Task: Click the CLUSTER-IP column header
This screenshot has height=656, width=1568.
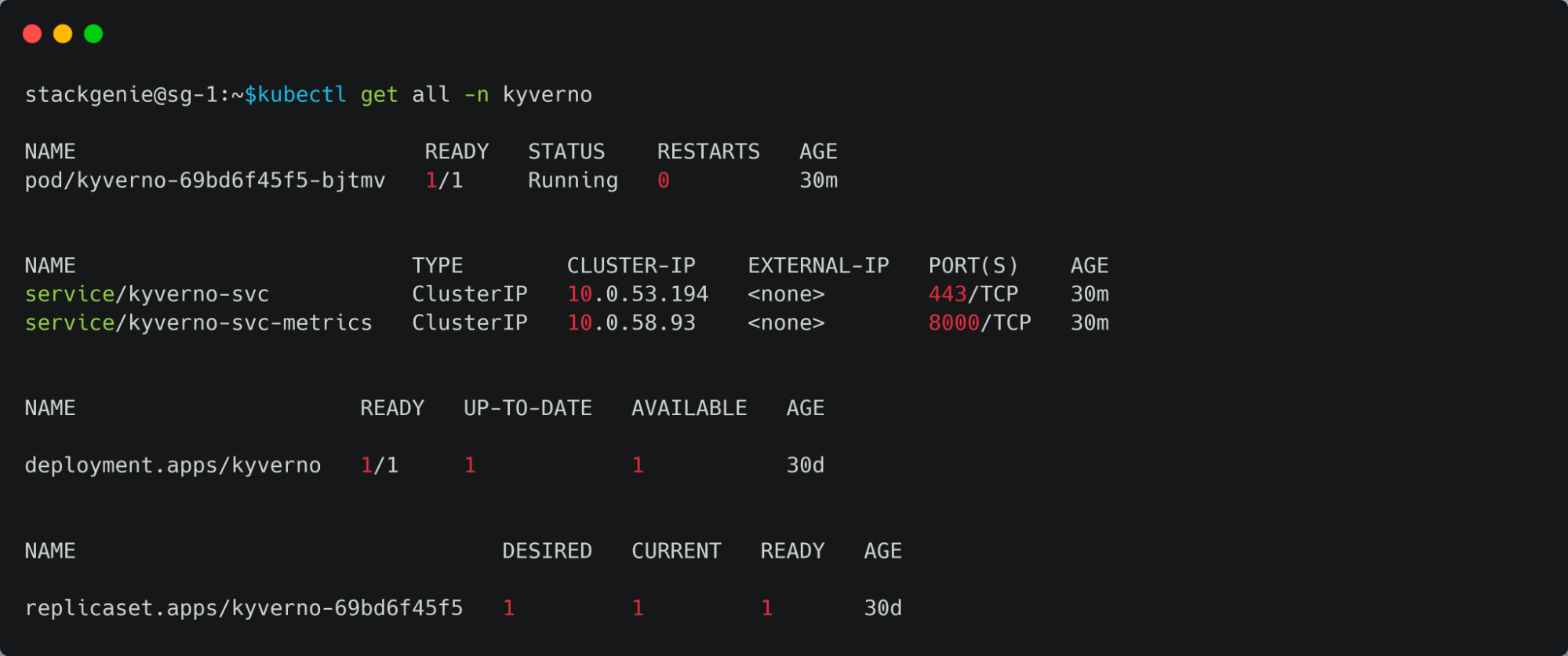Action: tap(631, 266)
